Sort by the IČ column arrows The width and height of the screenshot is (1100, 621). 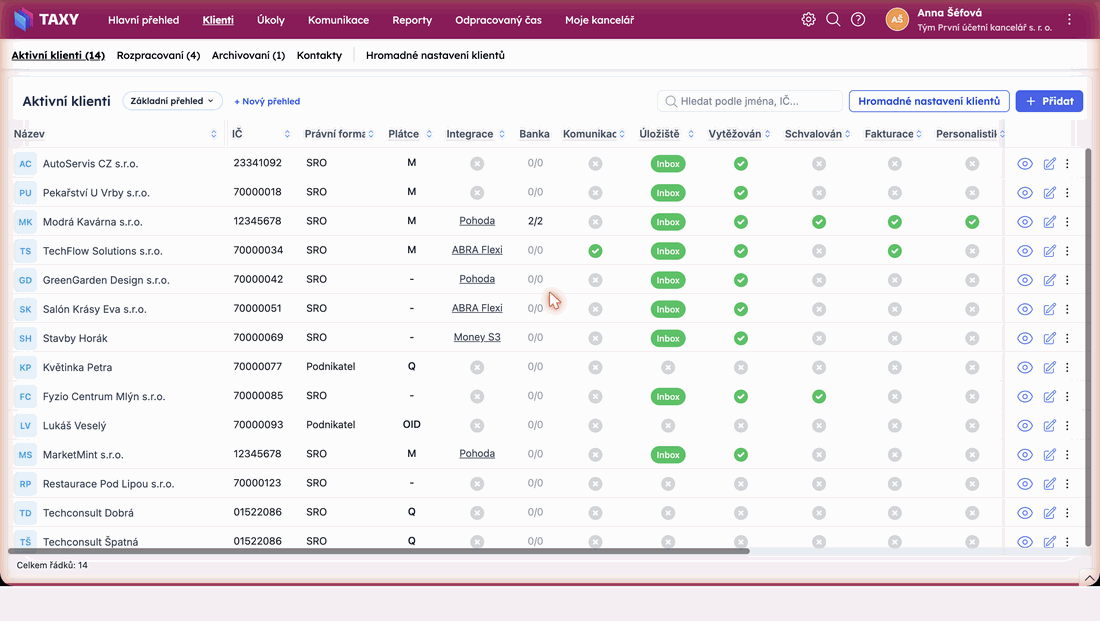click(x=287, y=134)
